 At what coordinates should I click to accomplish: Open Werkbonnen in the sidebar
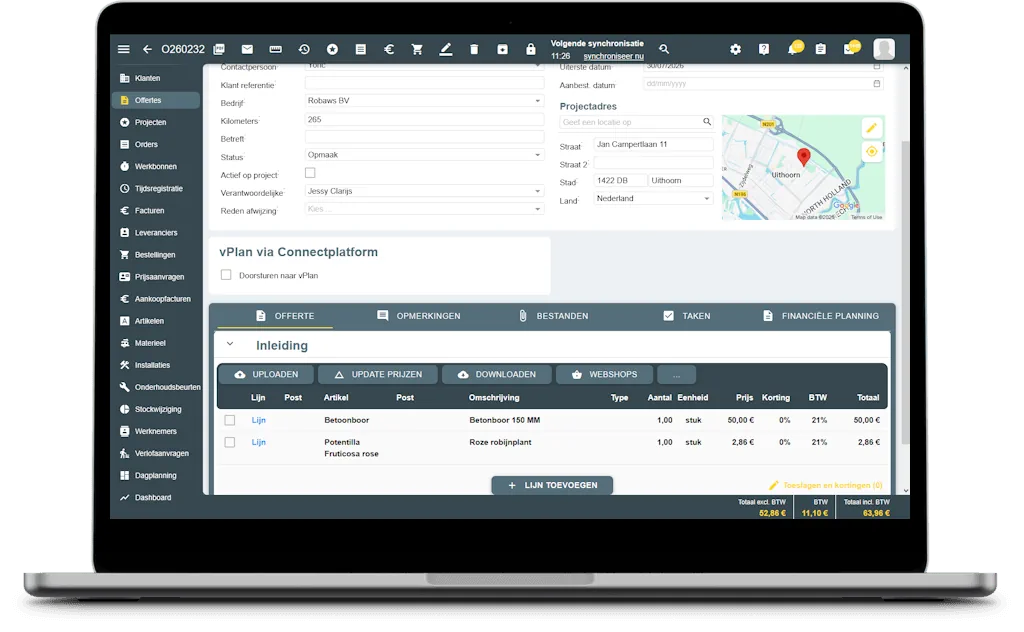(x=157, y=166)
